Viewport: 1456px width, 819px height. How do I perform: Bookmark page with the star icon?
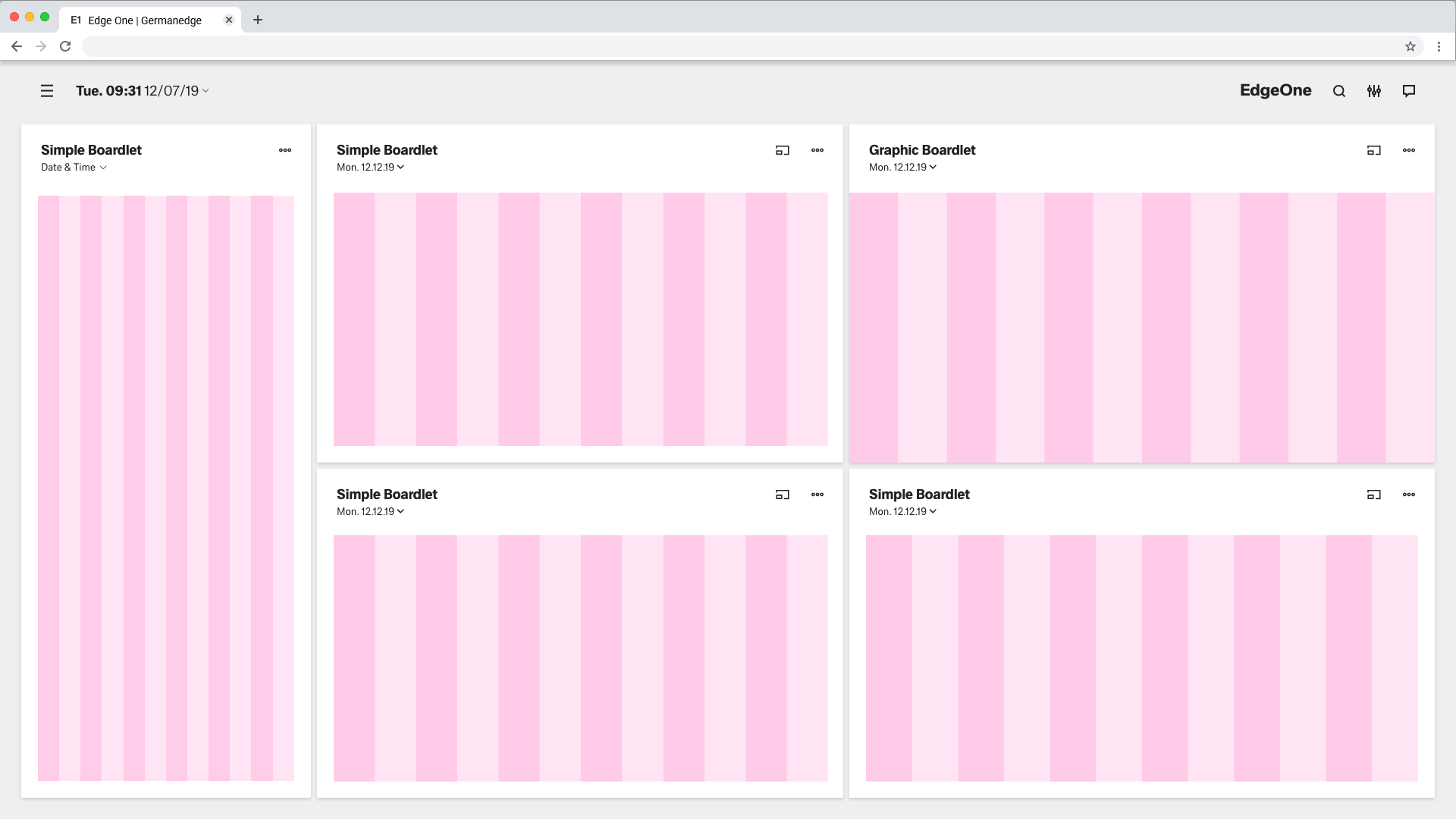click(1410, 46)
